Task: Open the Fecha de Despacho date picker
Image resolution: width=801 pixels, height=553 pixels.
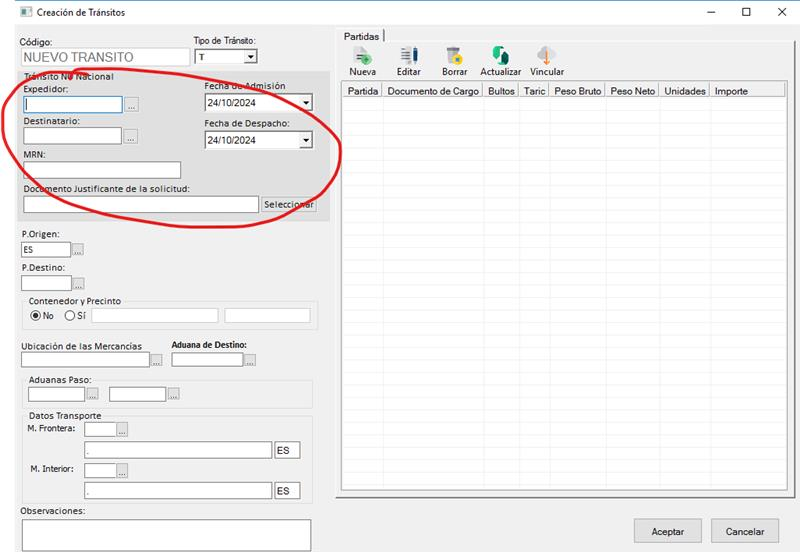Action: [x=305, y=141]
